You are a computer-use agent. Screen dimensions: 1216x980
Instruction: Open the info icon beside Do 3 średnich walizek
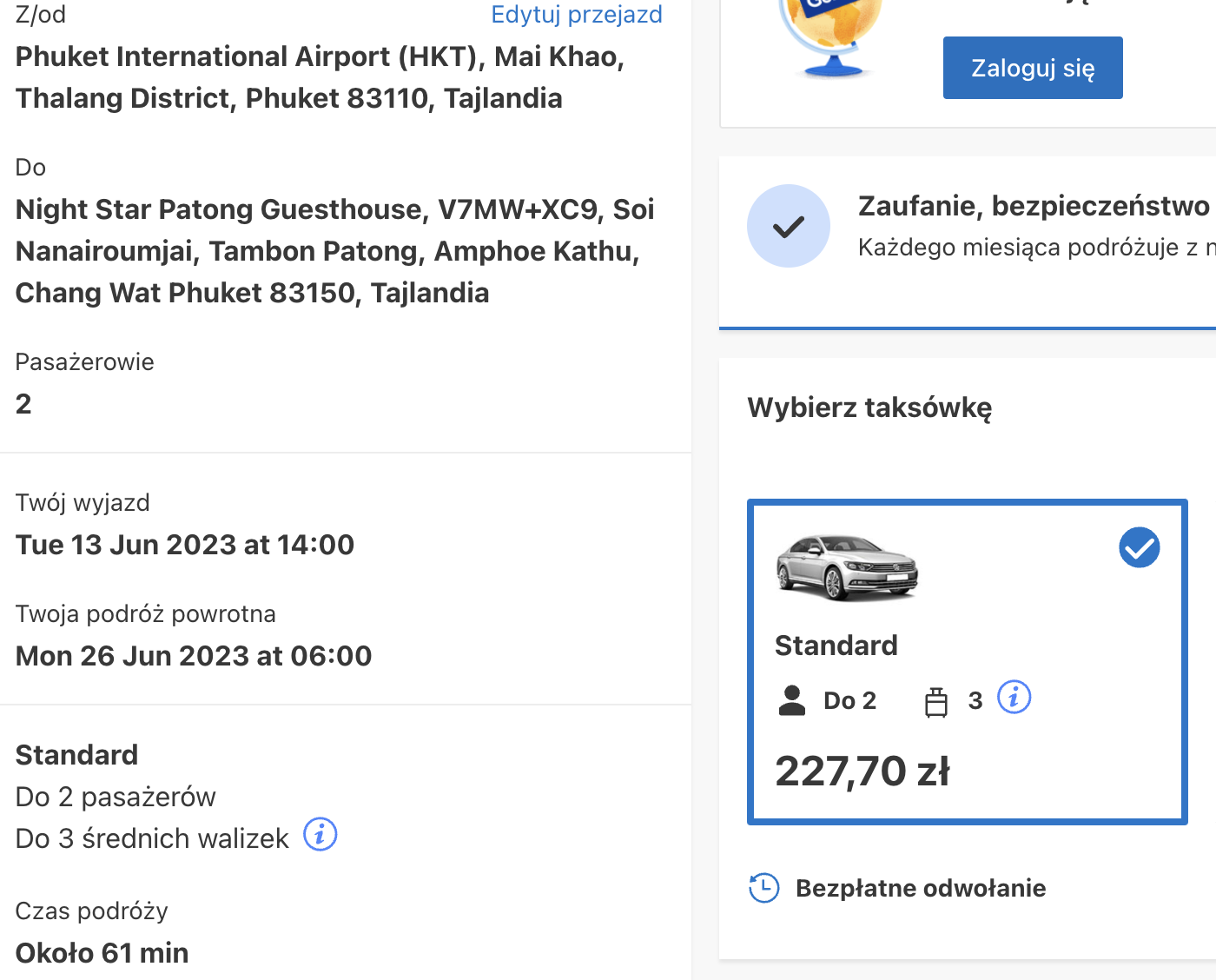pos(320,835)
